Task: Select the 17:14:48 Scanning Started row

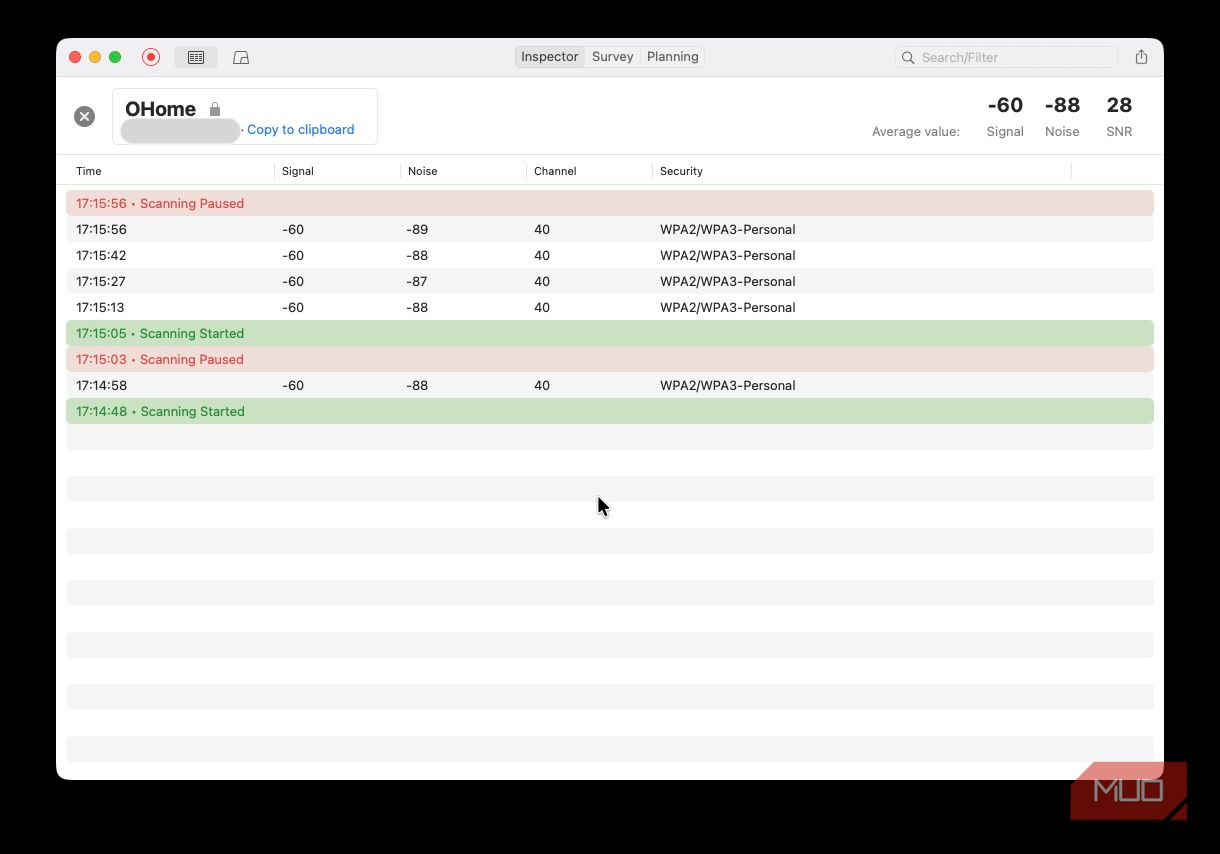Action: click(610, 411)
